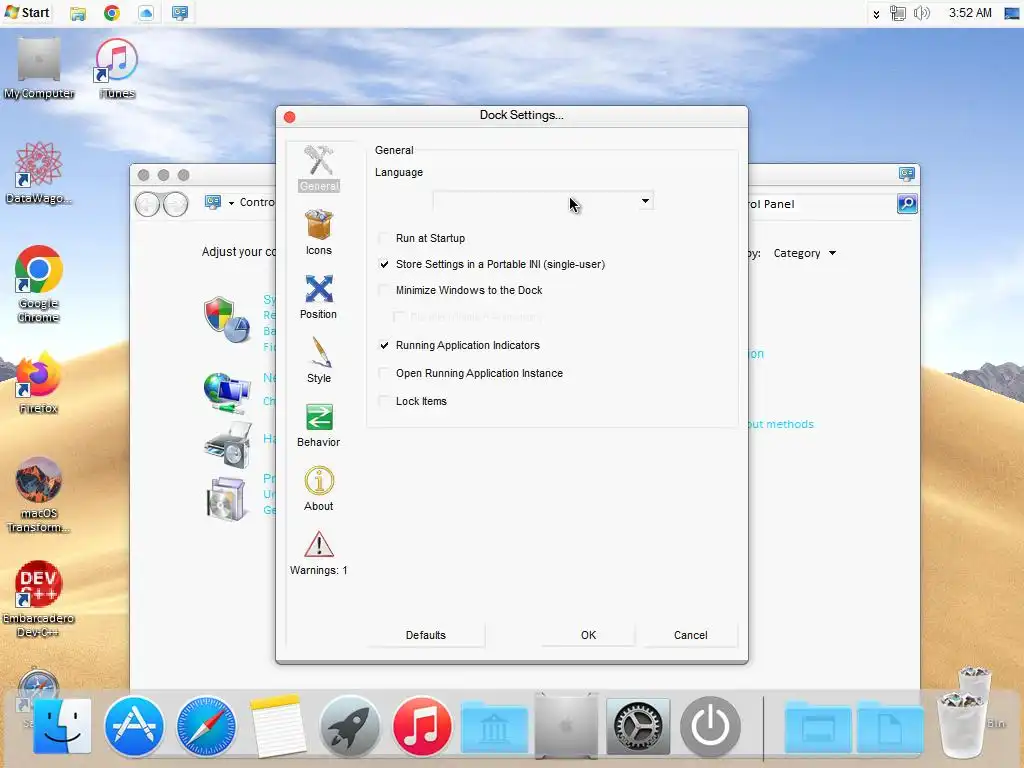
Task: Open macOS Transform desktop shortcut
Action: pos(39,494)
